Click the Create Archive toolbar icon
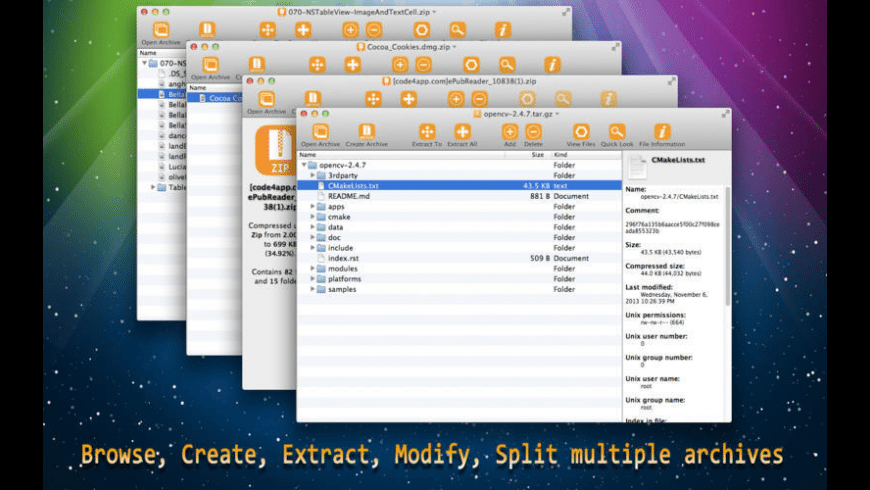 click(x=367, y=132)
